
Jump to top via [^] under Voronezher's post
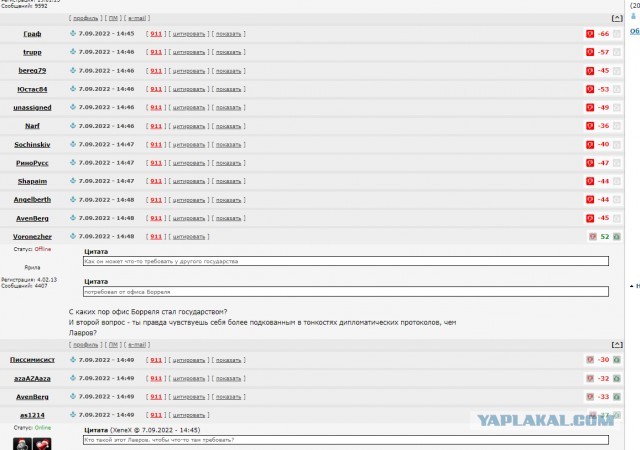pos(617,345)
